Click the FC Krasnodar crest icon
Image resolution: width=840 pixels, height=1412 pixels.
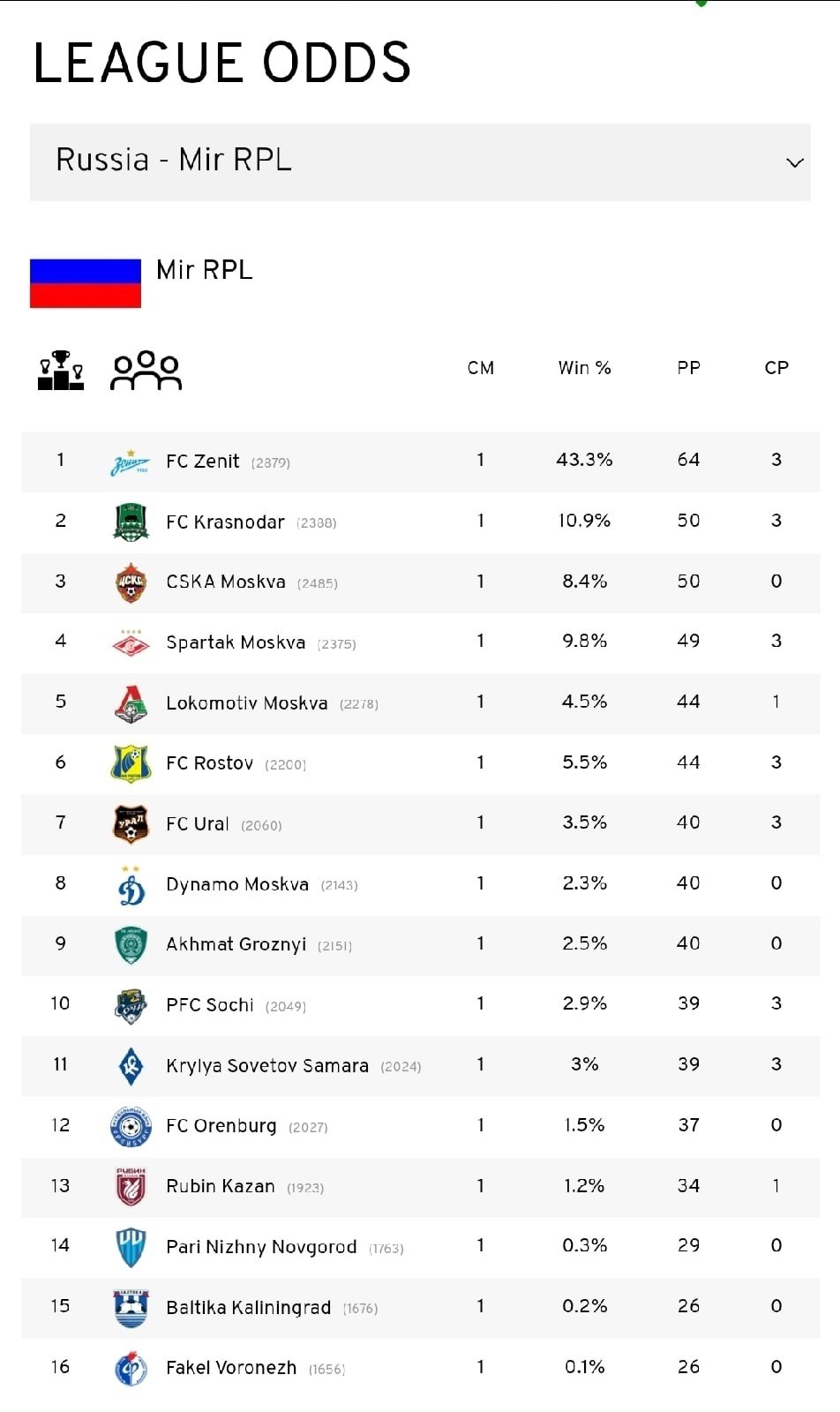(x=131, y=522)
